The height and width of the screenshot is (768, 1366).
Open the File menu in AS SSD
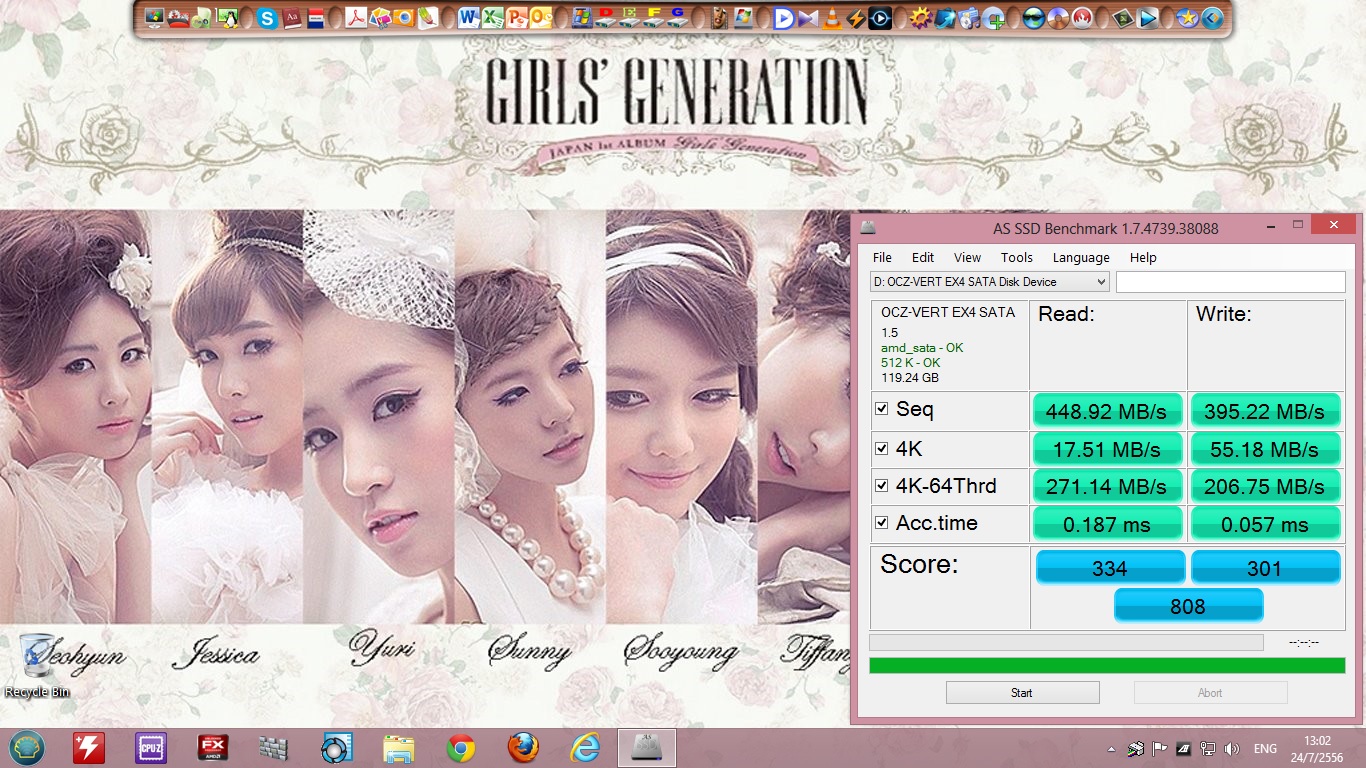tap(882, 257)
